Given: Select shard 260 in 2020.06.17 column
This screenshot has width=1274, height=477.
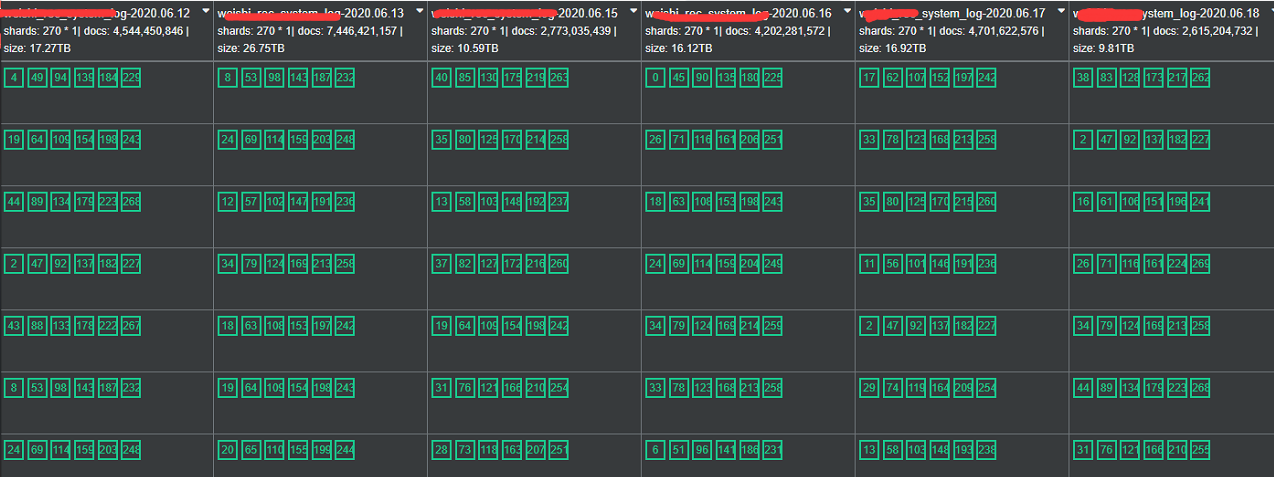Looking at the screenshot, I should click(987, 202).
